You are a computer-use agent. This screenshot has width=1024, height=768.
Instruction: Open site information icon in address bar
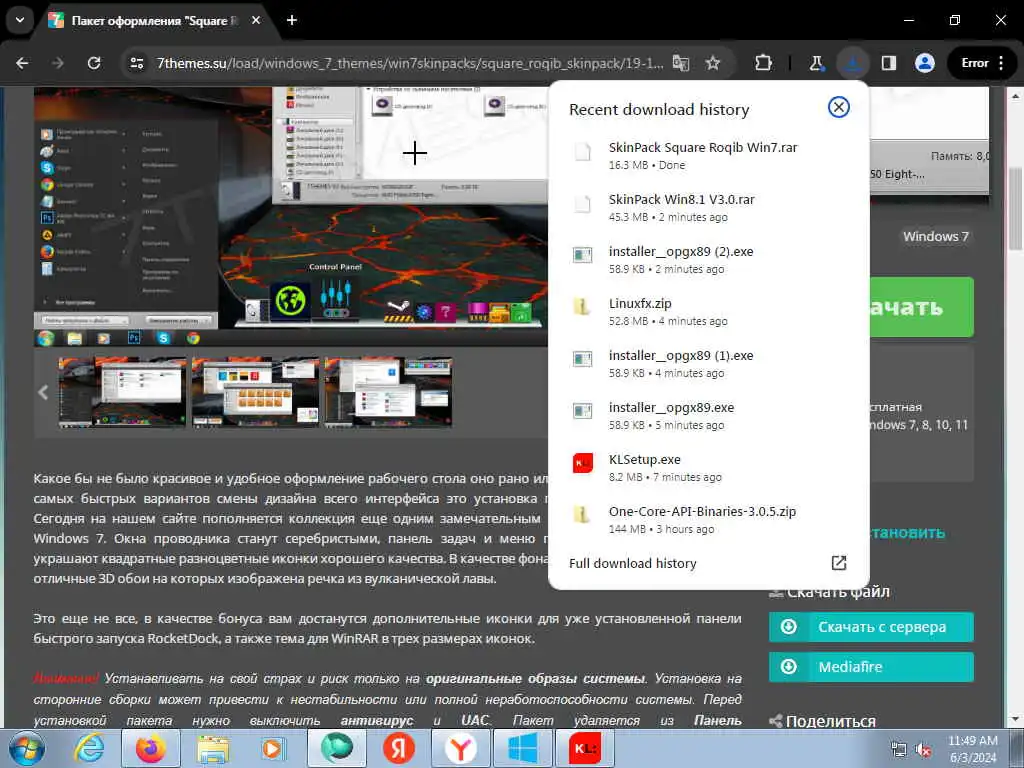click(x=136, y=63)
